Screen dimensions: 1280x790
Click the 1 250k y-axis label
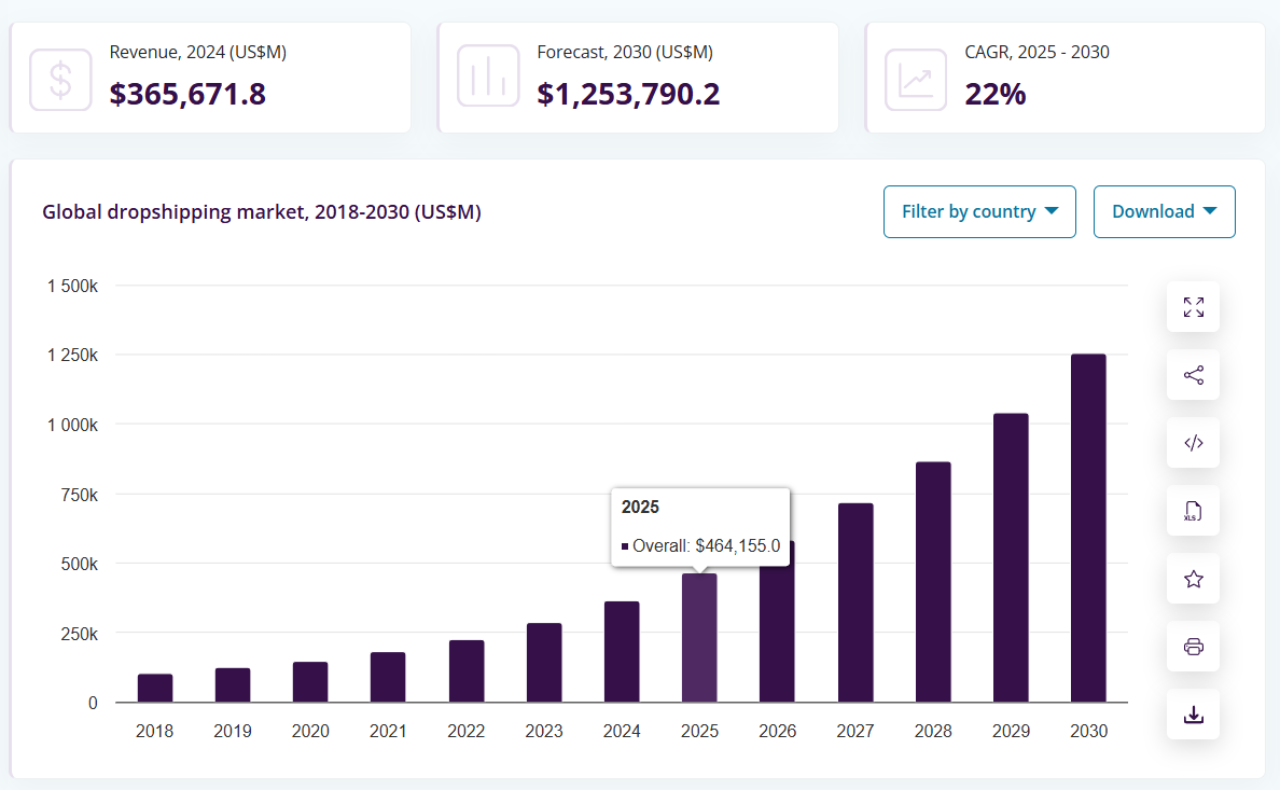73,355
